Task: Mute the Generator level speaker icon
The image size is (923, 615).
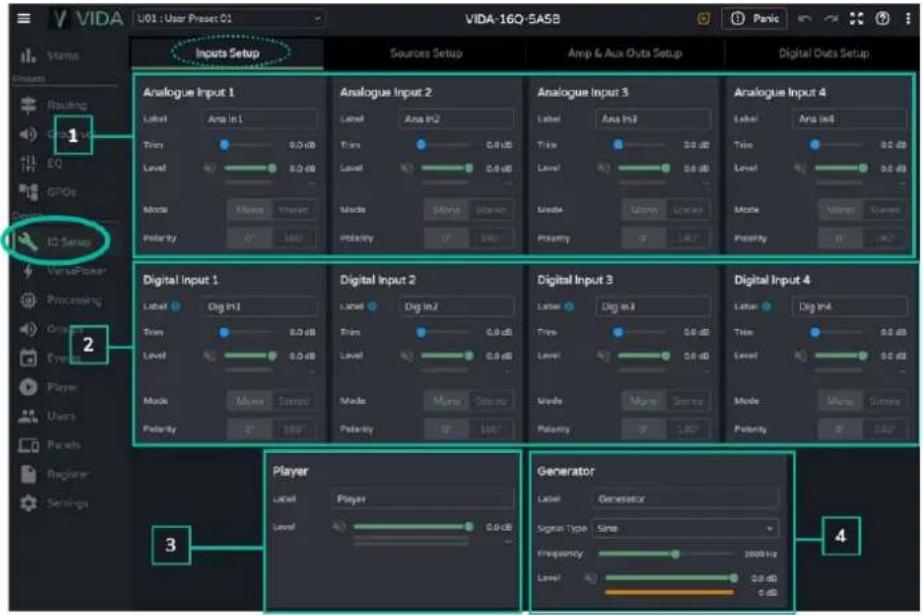Action: 590,578
